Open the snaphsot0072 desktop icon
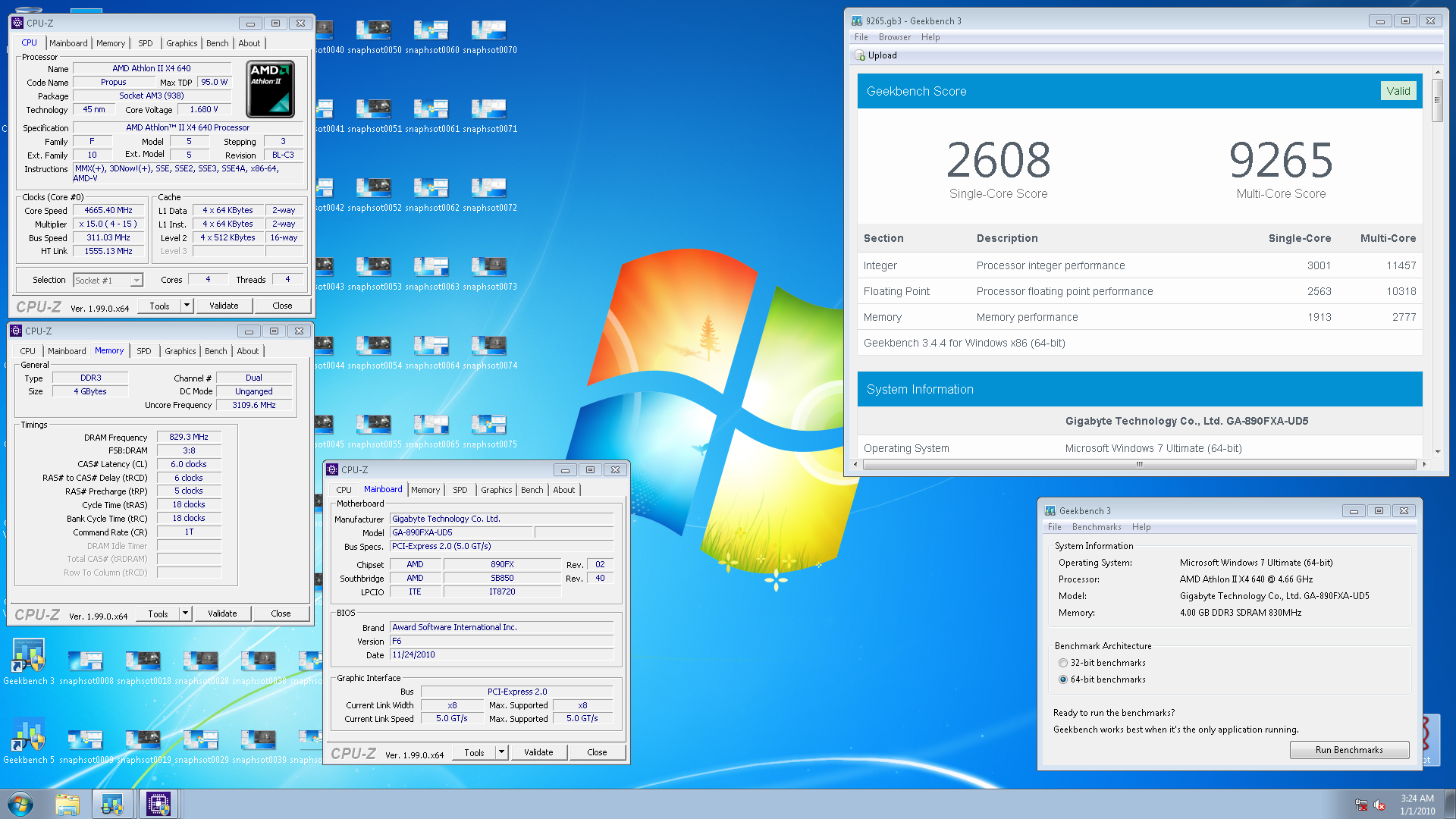This screenshot has height=819, width=1456. tap(490, 196)
